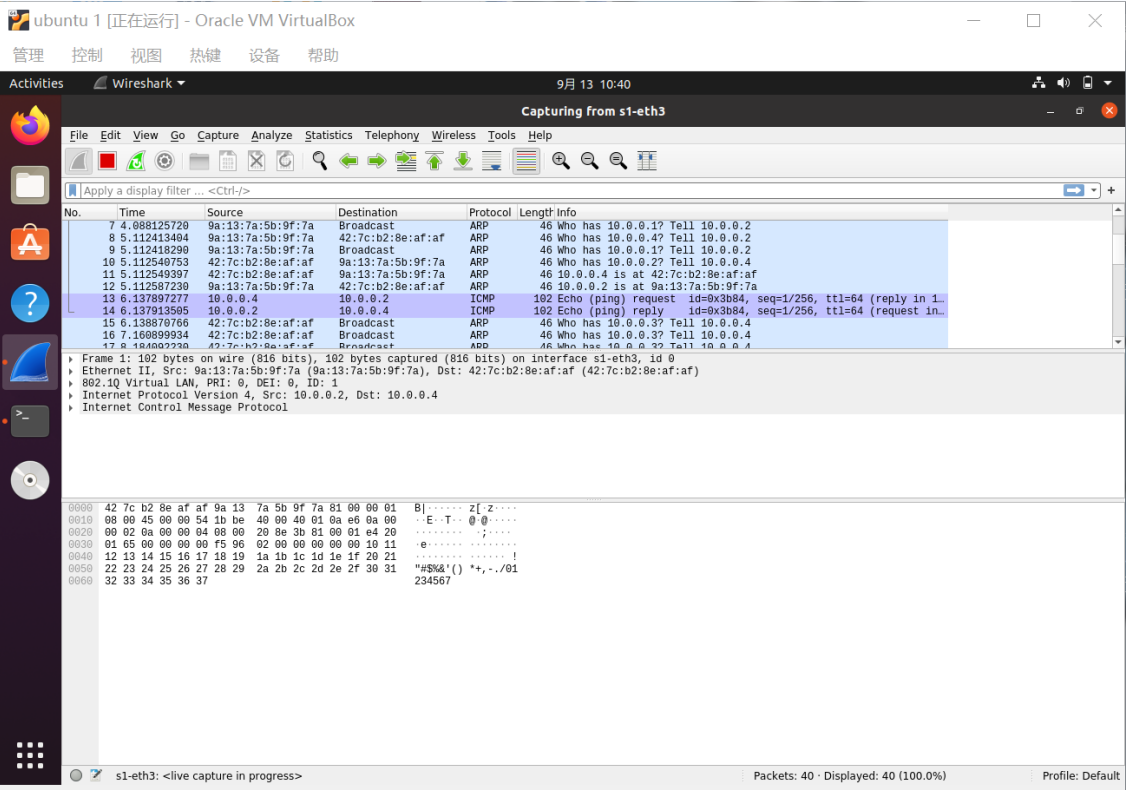Expand the 802.1Q Virtual LAN row

tap(70, 384)
